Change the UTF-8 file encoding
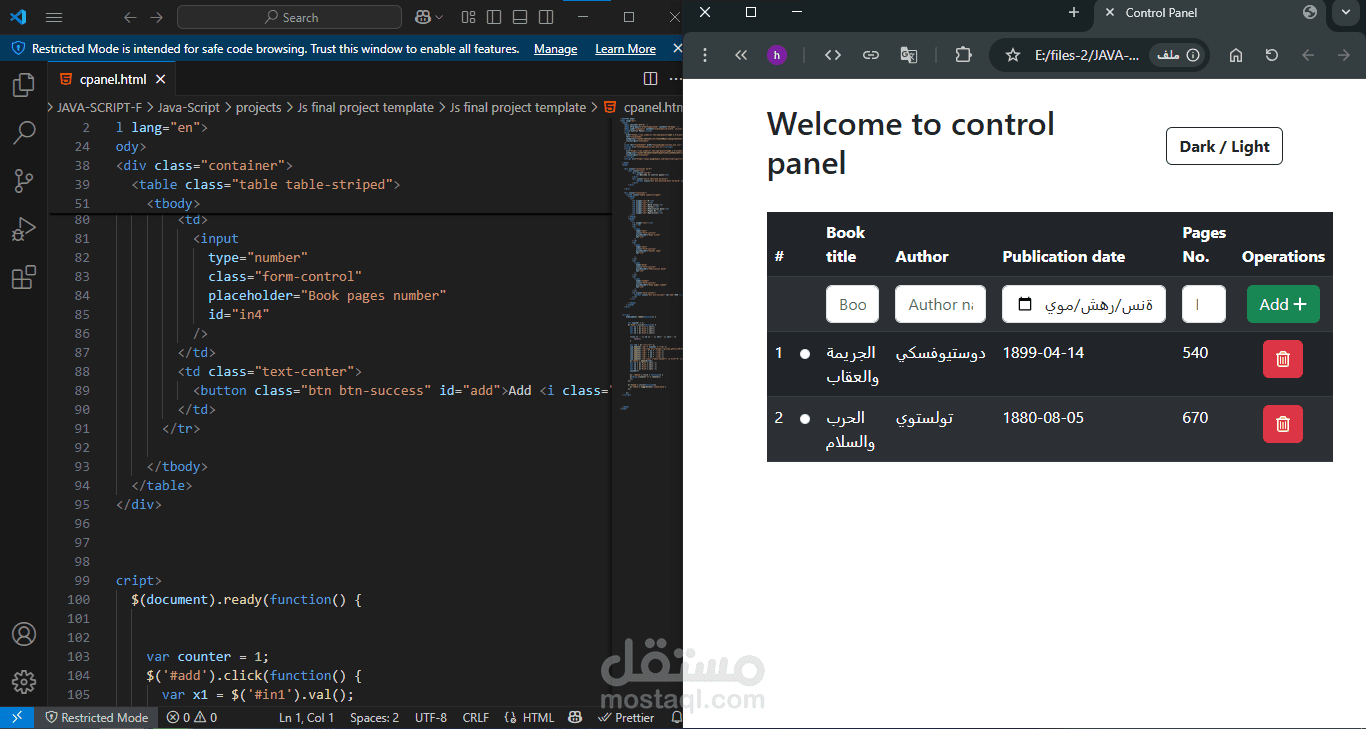Screen dimensions: 1366x729 pos(431,717)
